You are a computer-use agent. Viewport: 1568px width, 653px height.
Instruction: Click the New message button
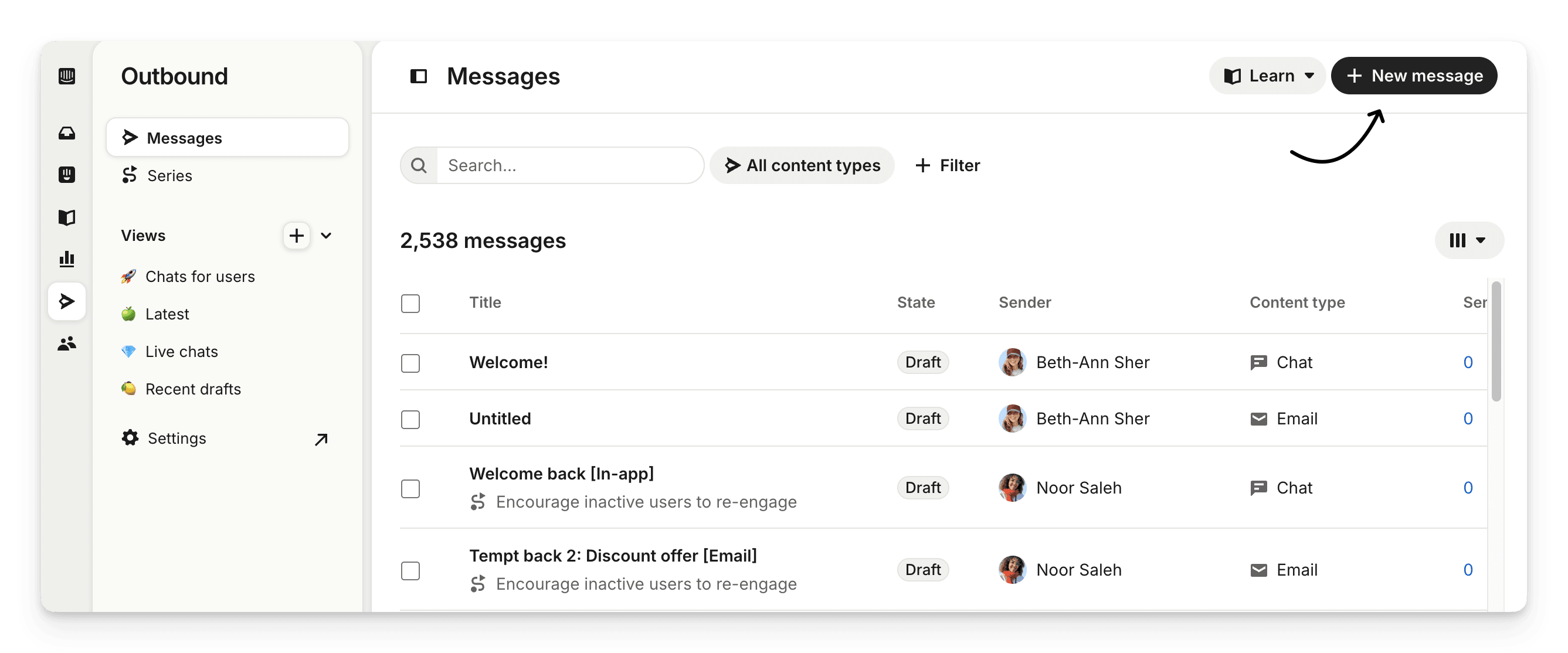(1414, 76)
